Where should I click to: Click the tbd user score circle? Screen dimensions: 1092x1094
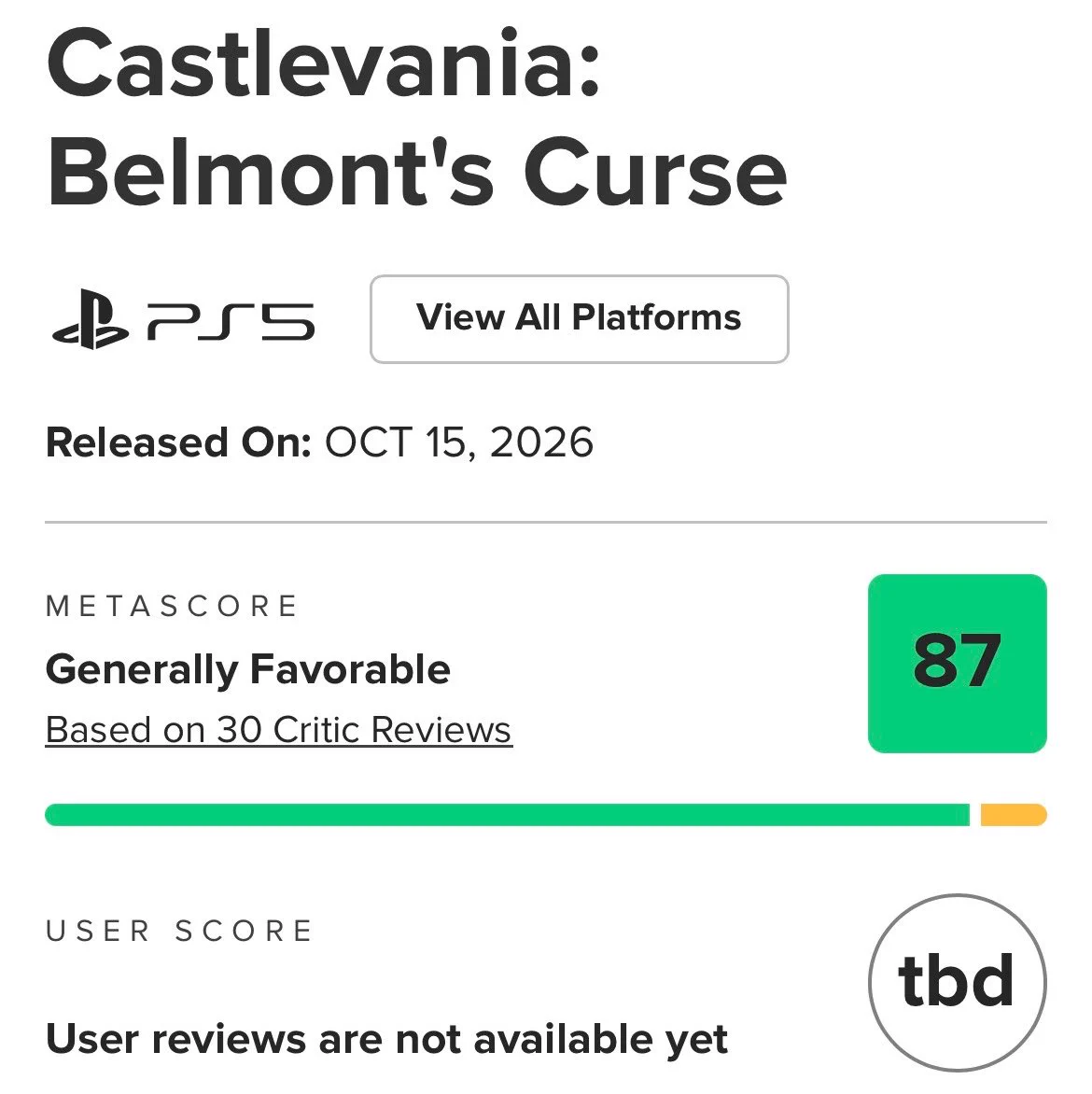(958, 983)
